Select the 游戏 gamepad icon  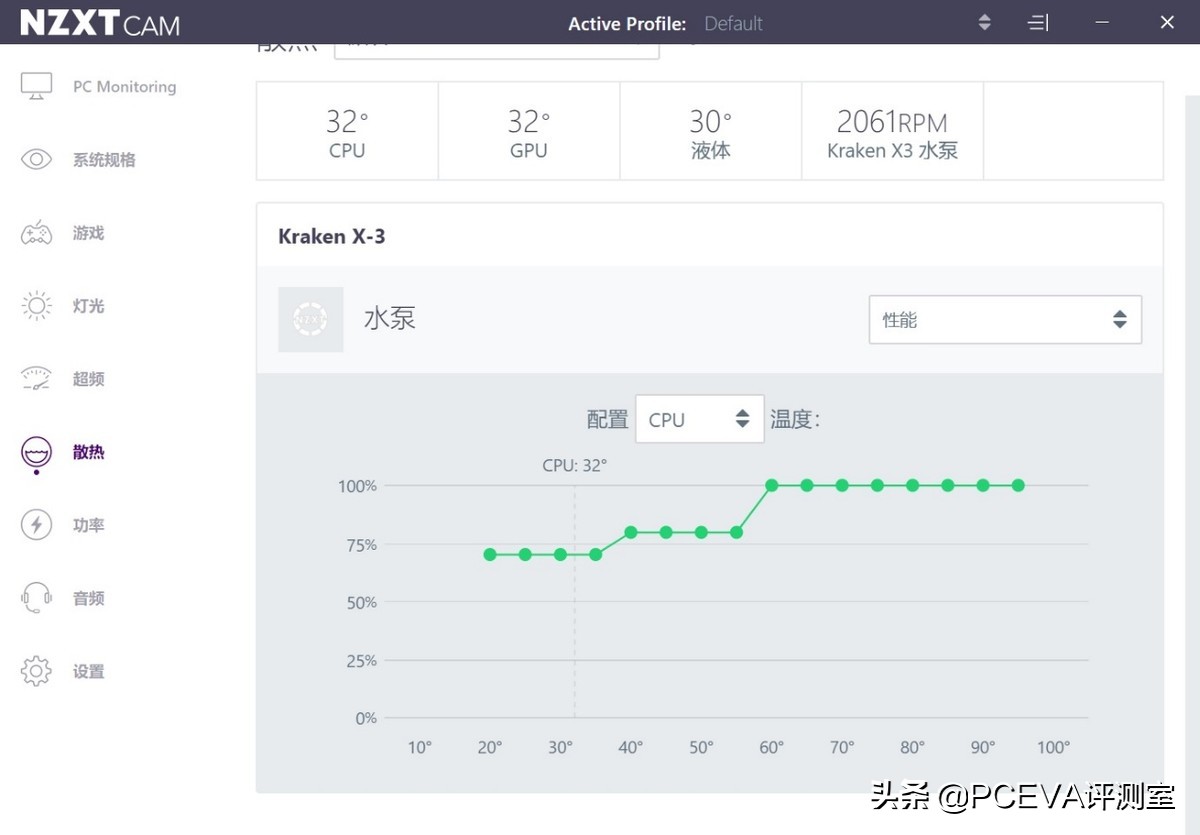pyautogui.click(x=37, y=233)
